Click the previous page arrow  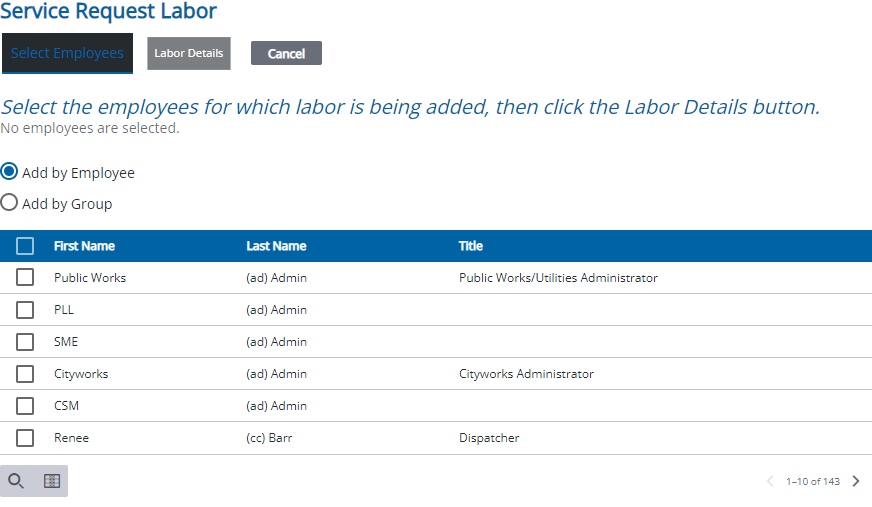[x=770, y=481]
